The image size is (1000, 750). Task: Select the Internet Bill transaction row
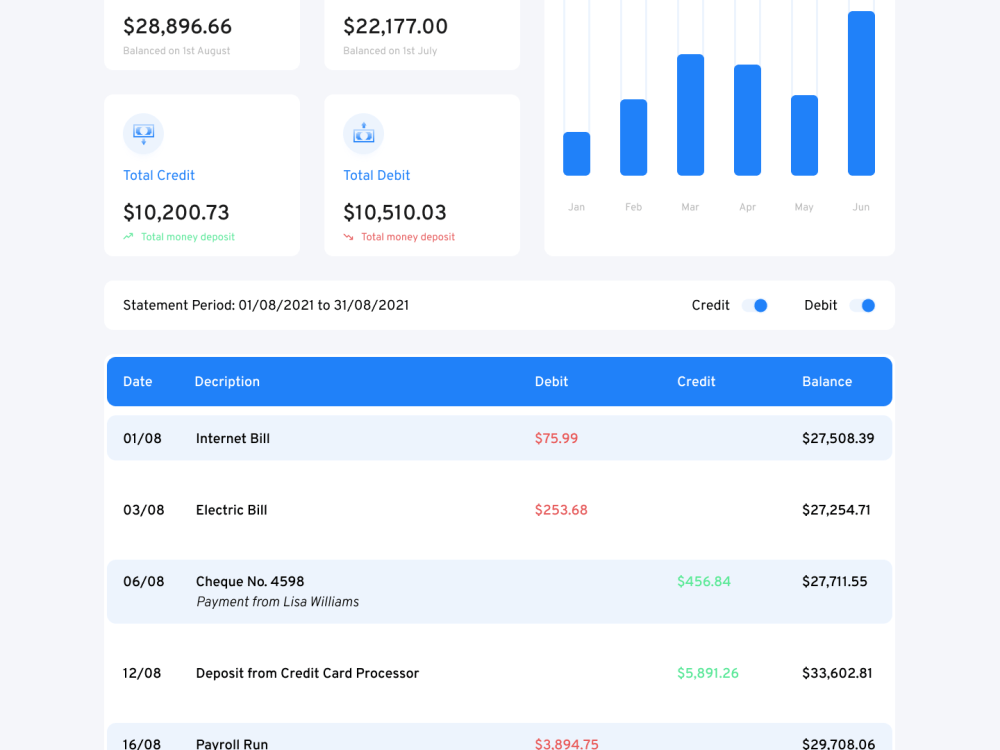(499, 438)
